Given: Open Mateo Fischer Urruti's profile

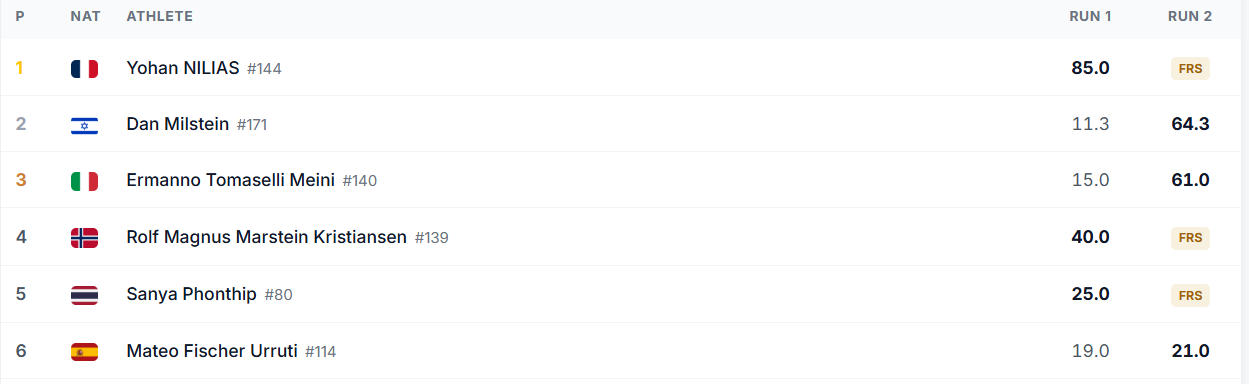Looking at the screenshot, I should click(x=212, y=351).
